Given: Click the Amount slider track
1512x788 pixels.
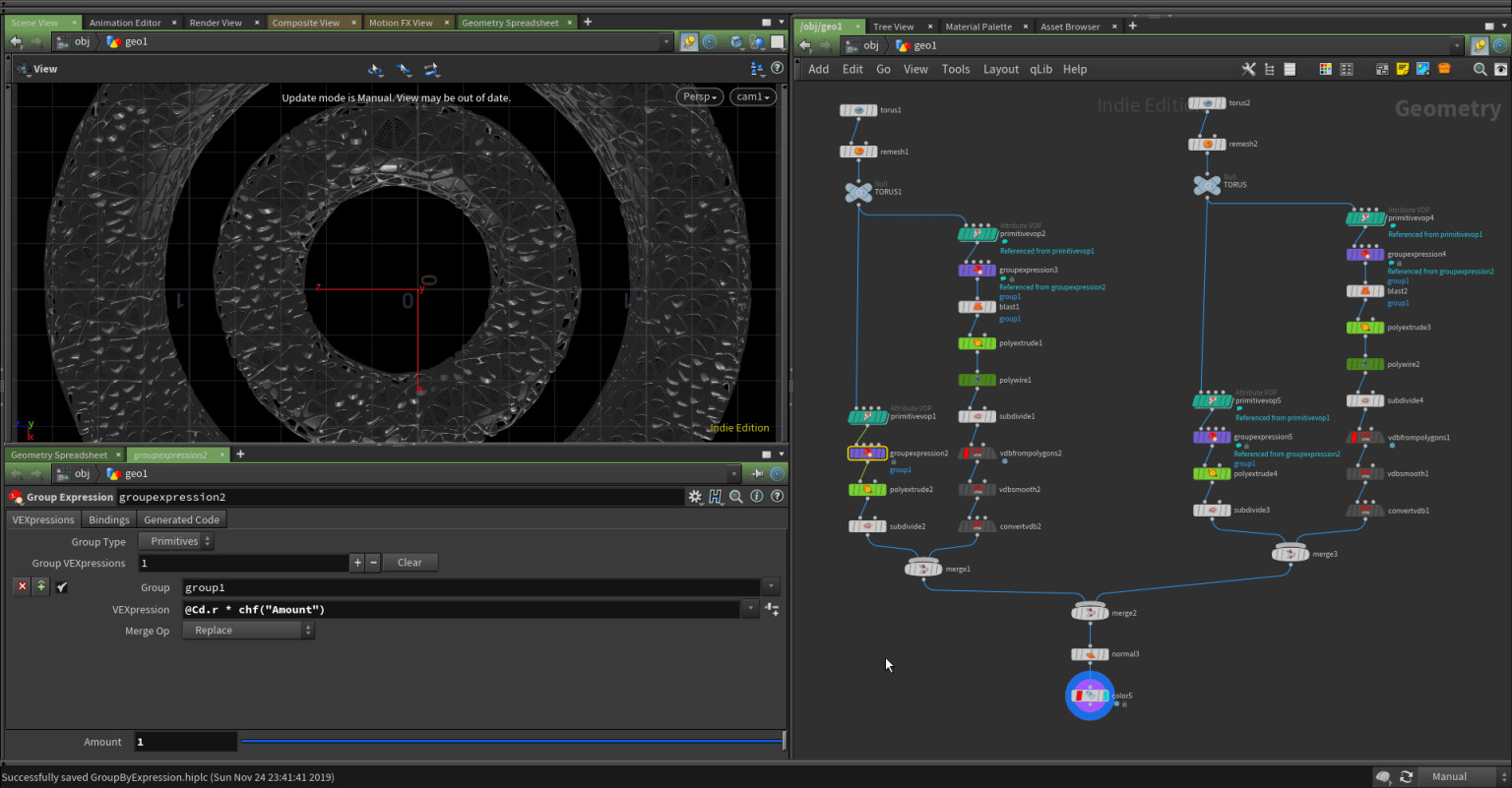Looking at the screenshot, I should (x=510, y=741).
